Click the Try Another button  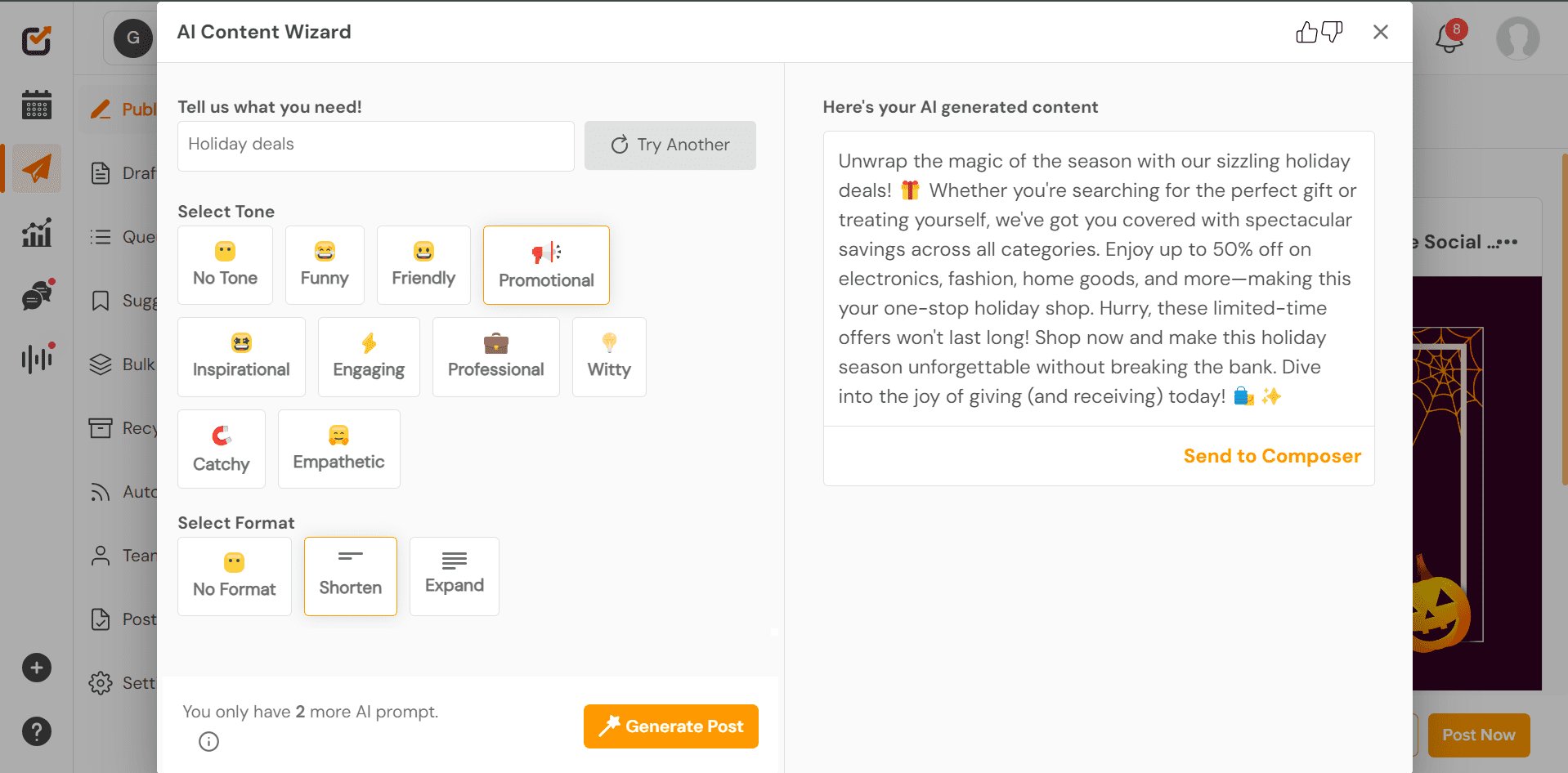[670, 145]
